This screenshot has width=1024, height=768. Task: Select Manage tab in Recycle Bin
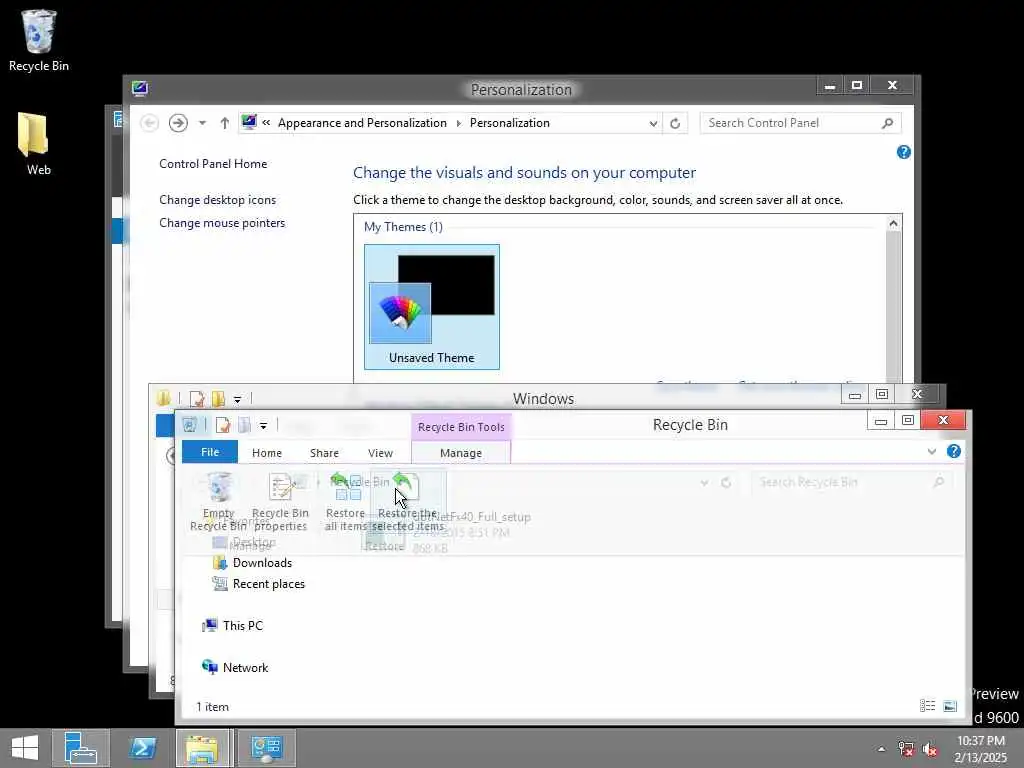[461, 453]
